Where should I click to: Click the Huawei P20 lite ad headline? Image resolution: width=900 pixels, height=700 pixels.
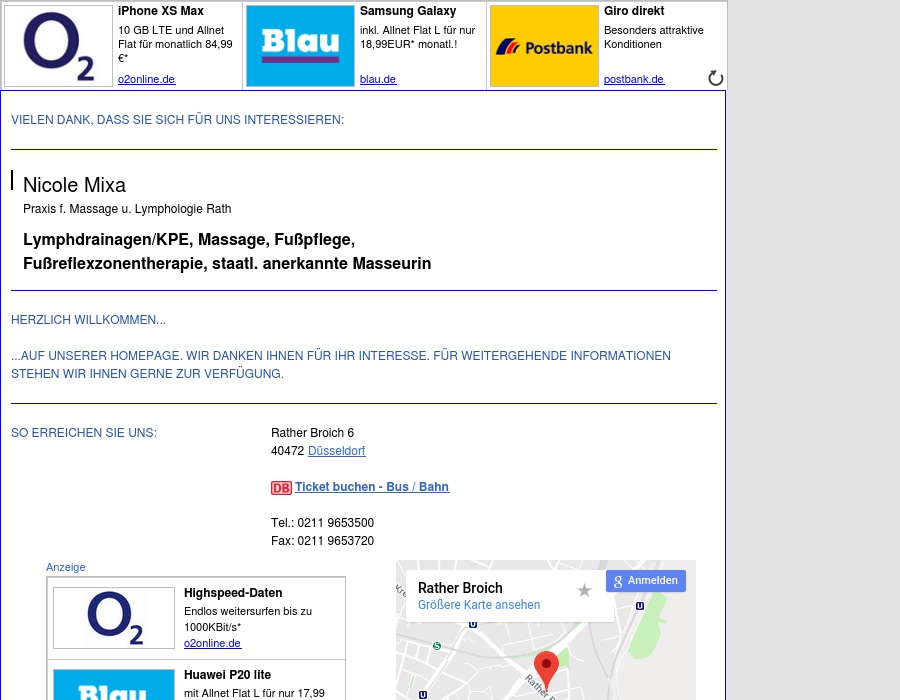[x=227, y=675]
